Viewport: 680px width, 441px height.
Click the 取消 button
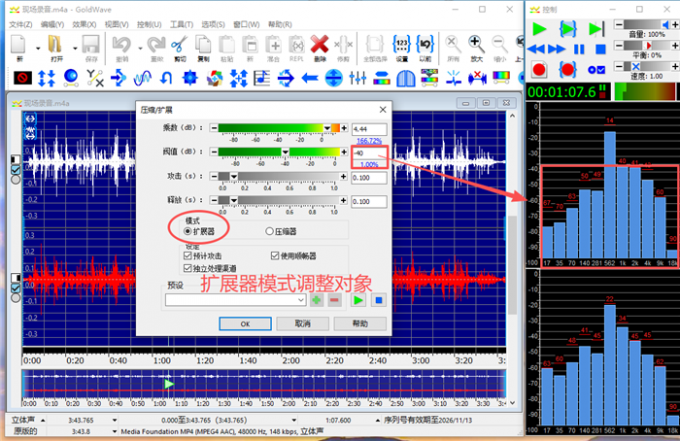304,324
